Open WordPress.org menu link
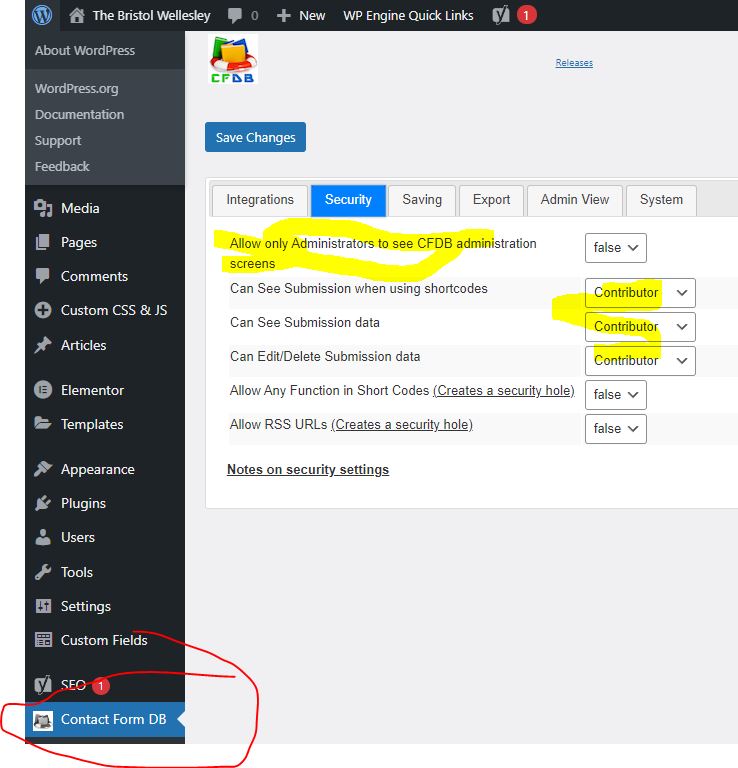 [x=76, y=89]
